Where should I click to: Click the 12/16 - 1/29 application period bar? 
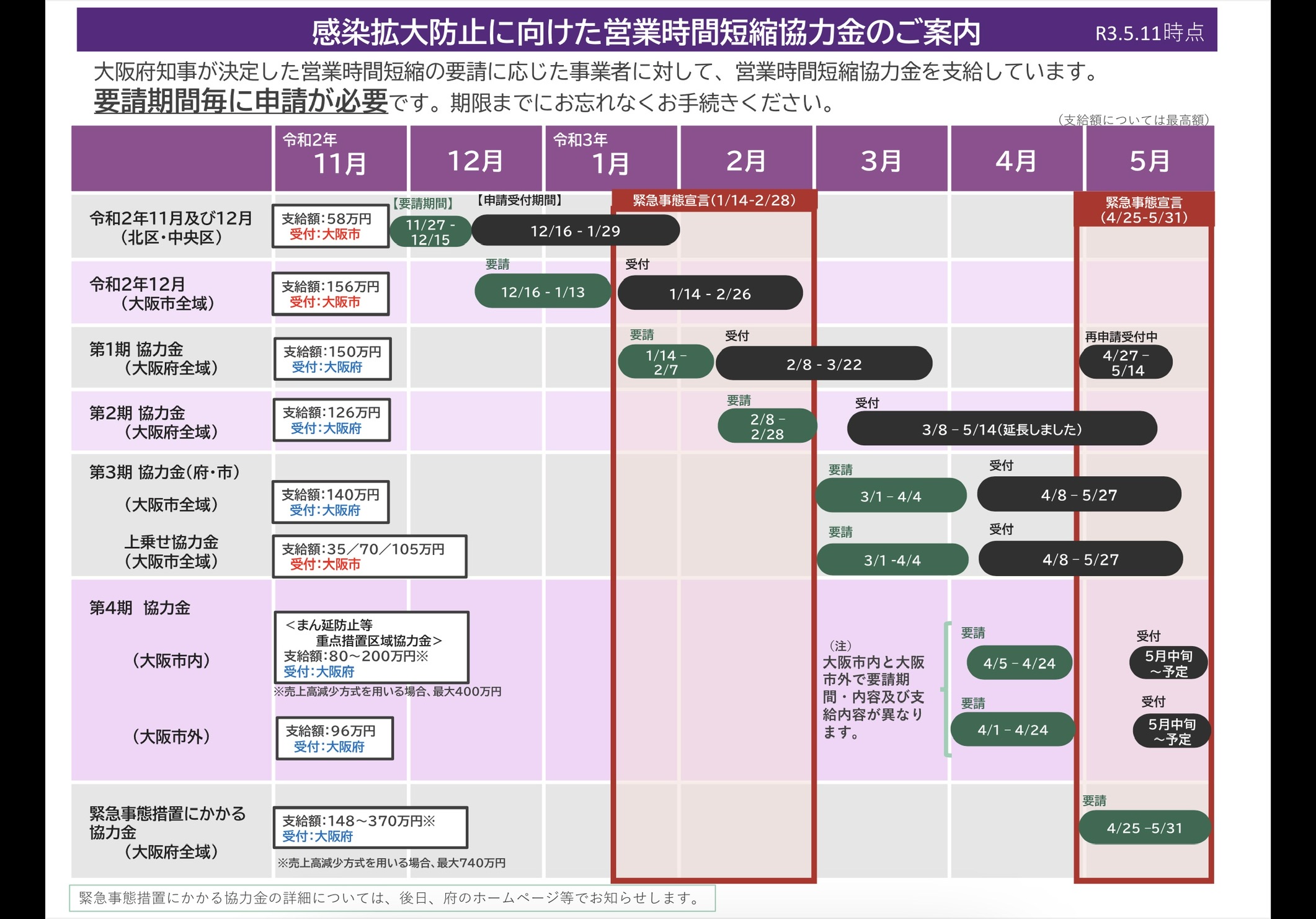[575, 231]
